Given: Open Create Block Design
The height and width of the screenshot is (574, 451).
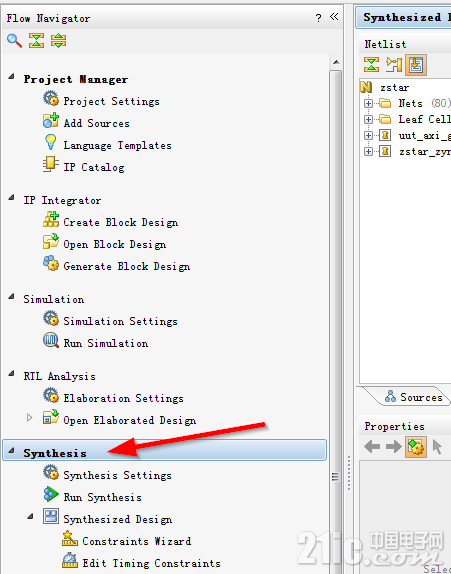Looking at the screenshot, I should [120, 223].
